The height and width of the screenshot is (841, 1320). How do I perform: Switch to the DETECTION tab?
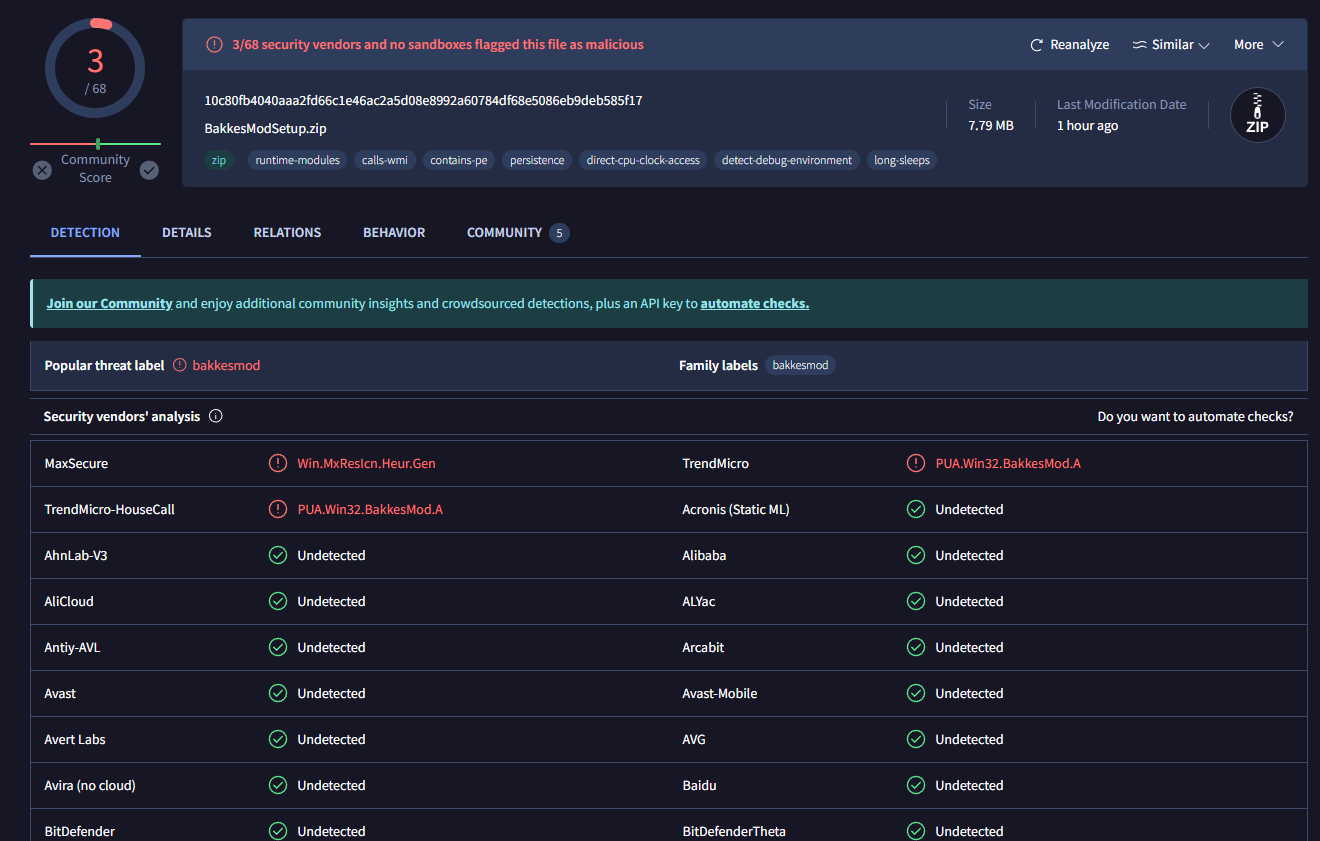[85, 232]
